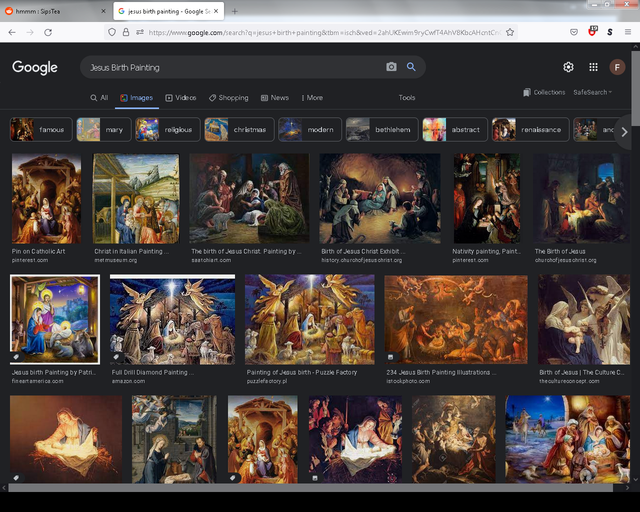Switch to the Shopping search tab
The width and height of the screenshot is (640, 512).
[229, 98]
